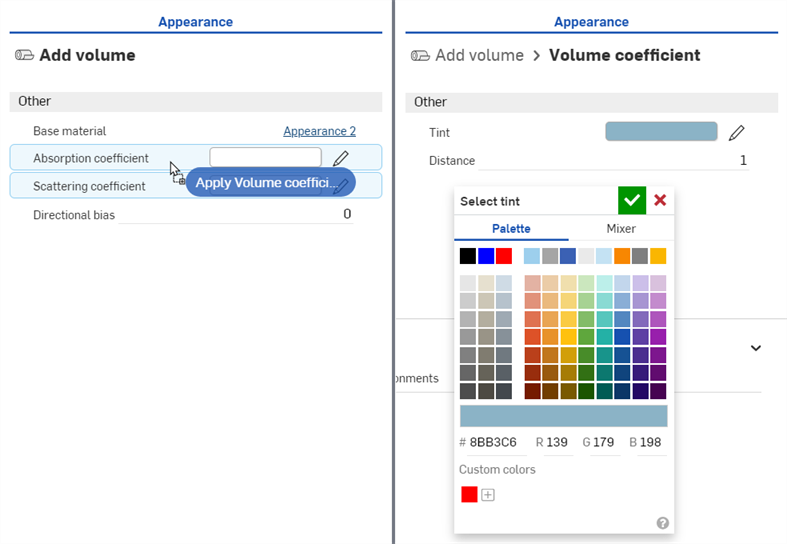The image size is (787, 544).
Task: Select Directional bias label
Action: click(74, 215)
